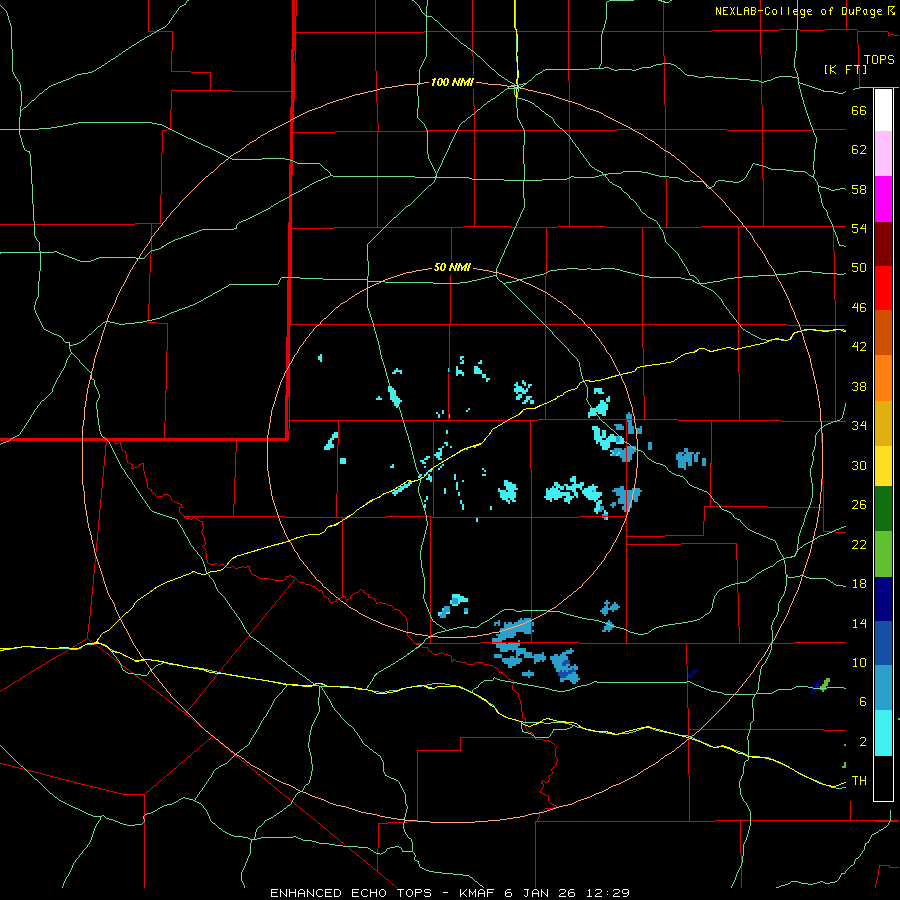Click the bright red 50 K FT swatch
Screen dimensions: 900x900
point(883,288)
